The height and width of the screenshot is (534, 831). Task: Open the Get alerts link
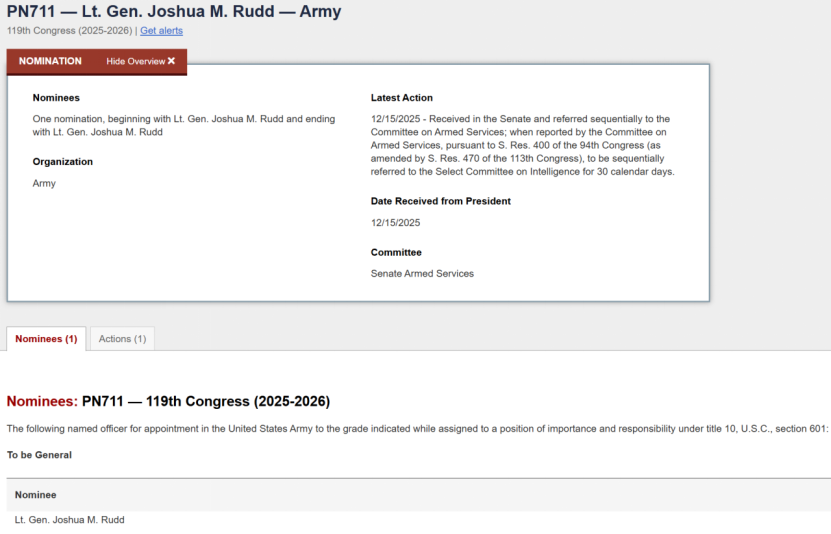coord(161,31)
